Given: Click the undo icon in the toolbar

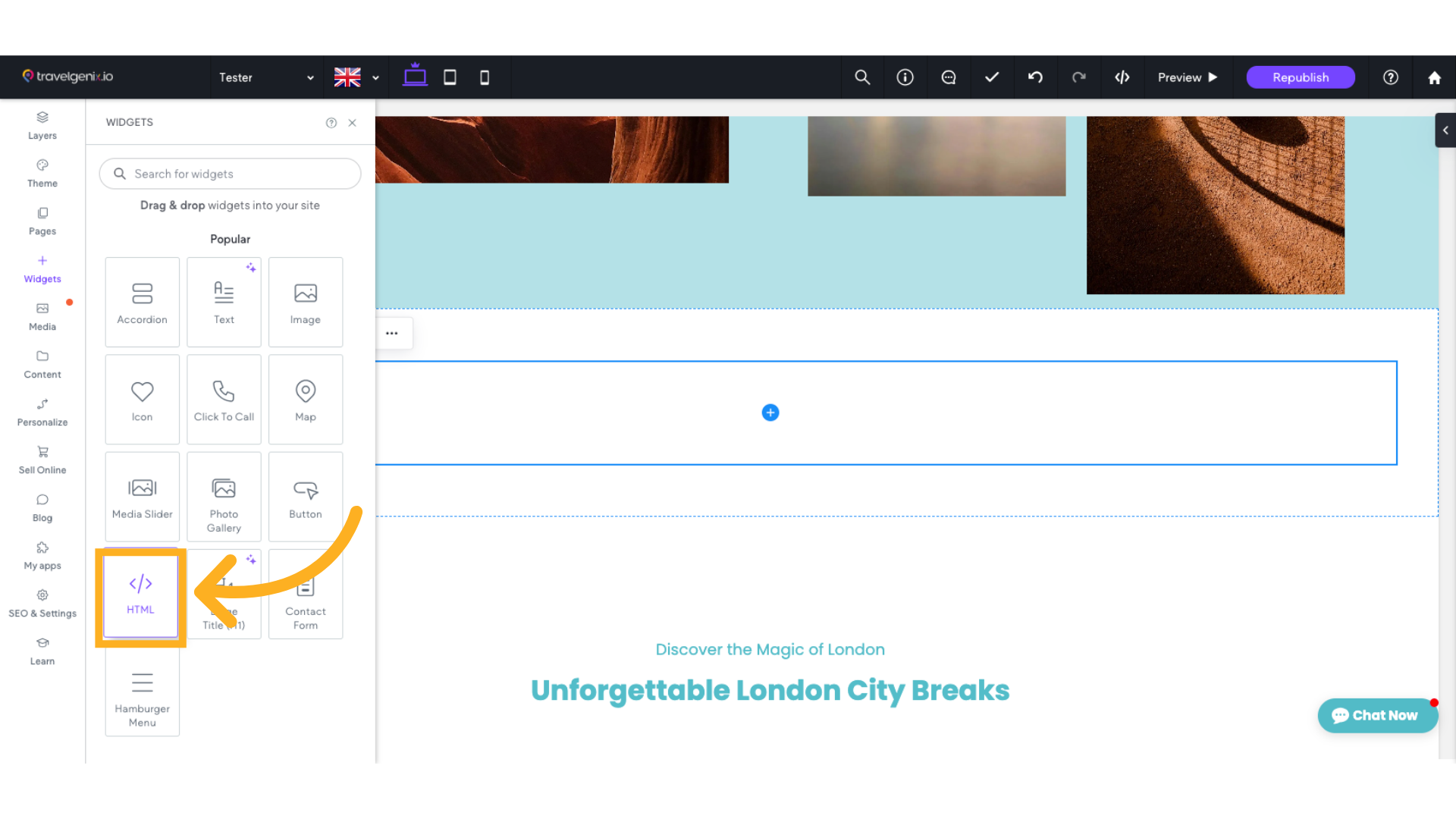Looking at the screenshot, I should 1035,77.
